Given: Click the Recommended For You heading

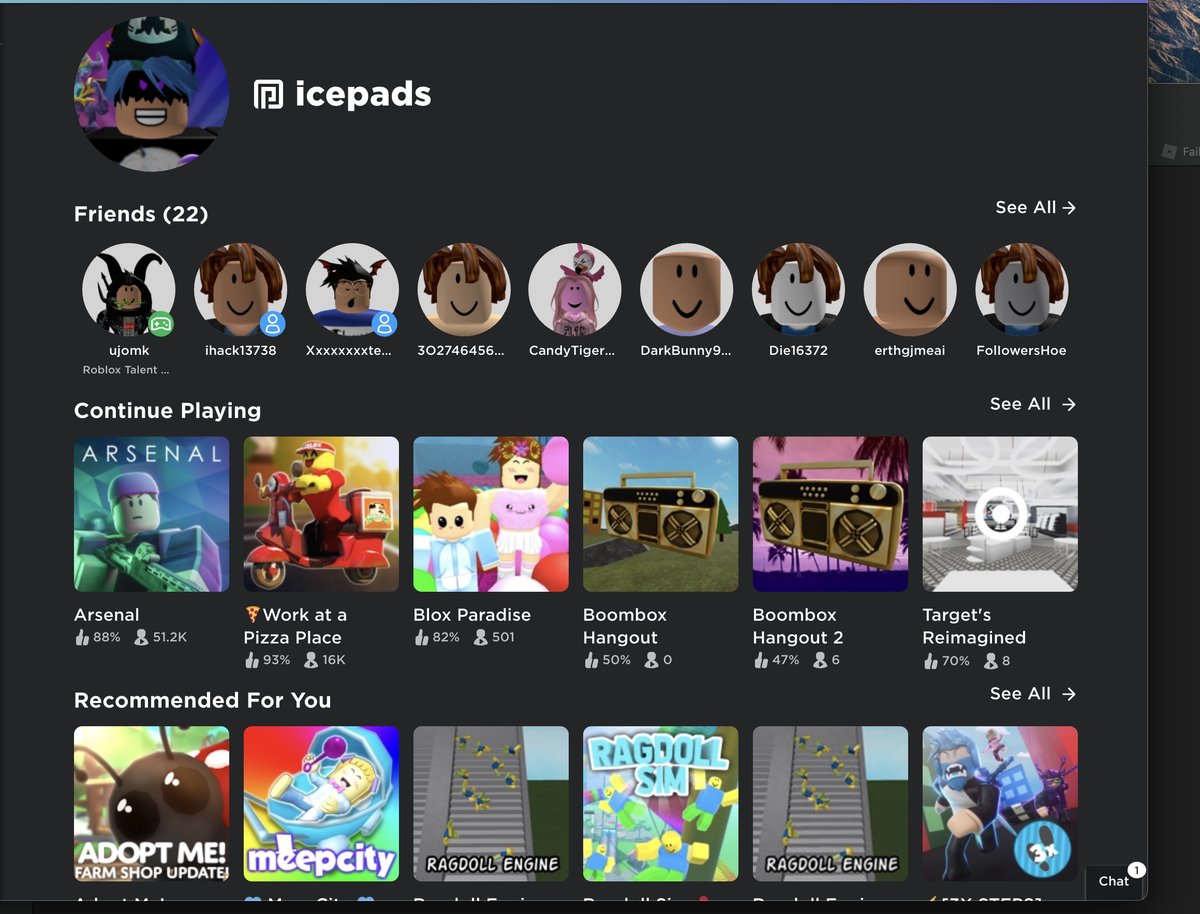Looking at the screenshot, I should (x=202, y=700).
